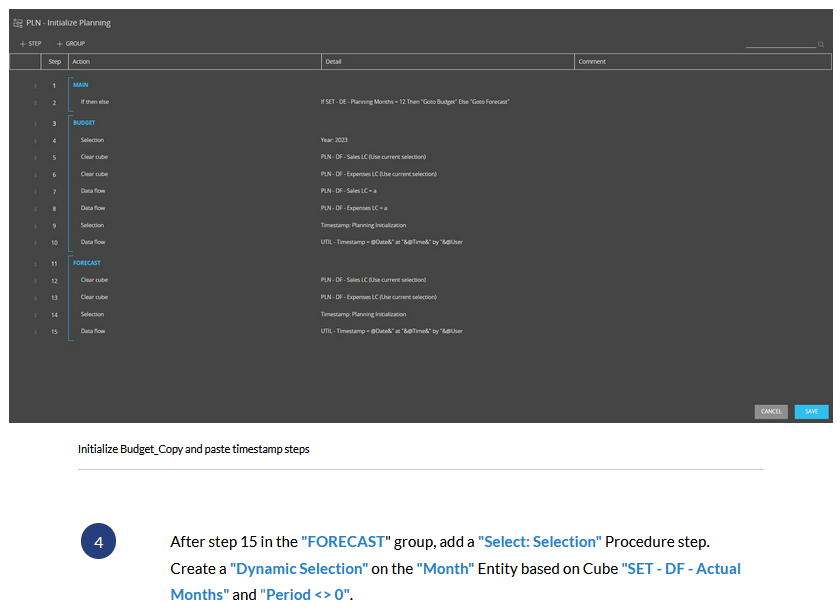The width and height of the screenshot is (840, 615).
Task: Click step 15 Data flow action
Action: (93, 331)
